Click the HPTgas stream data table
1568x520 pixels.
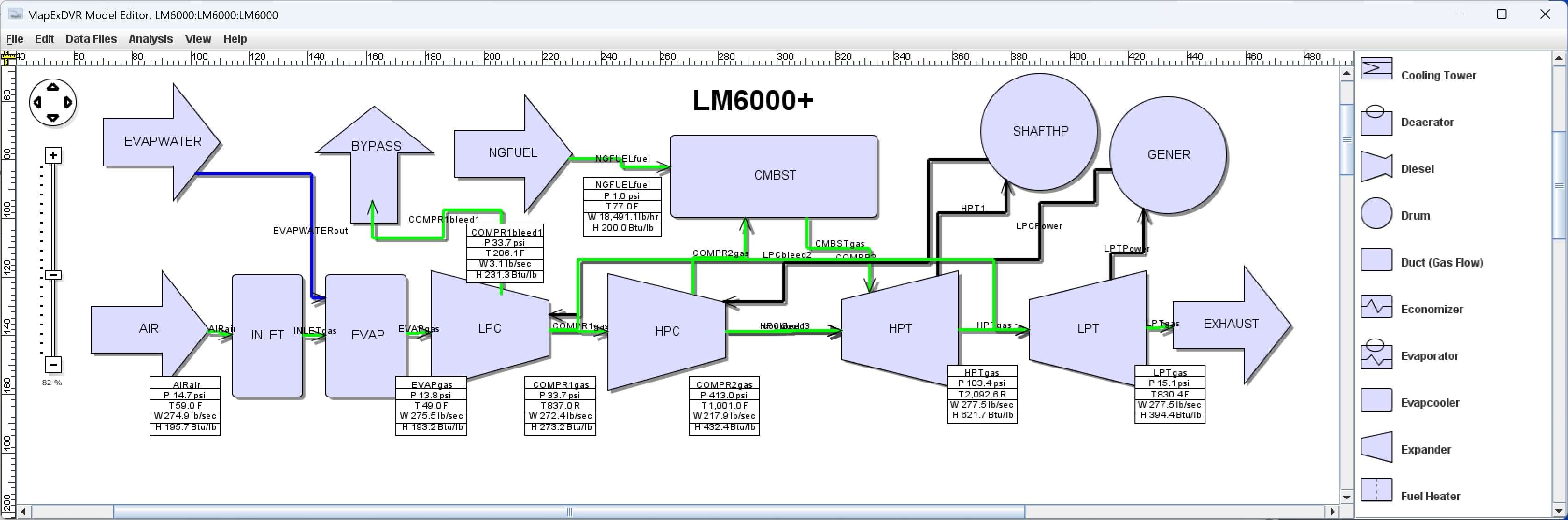[982, 394]
